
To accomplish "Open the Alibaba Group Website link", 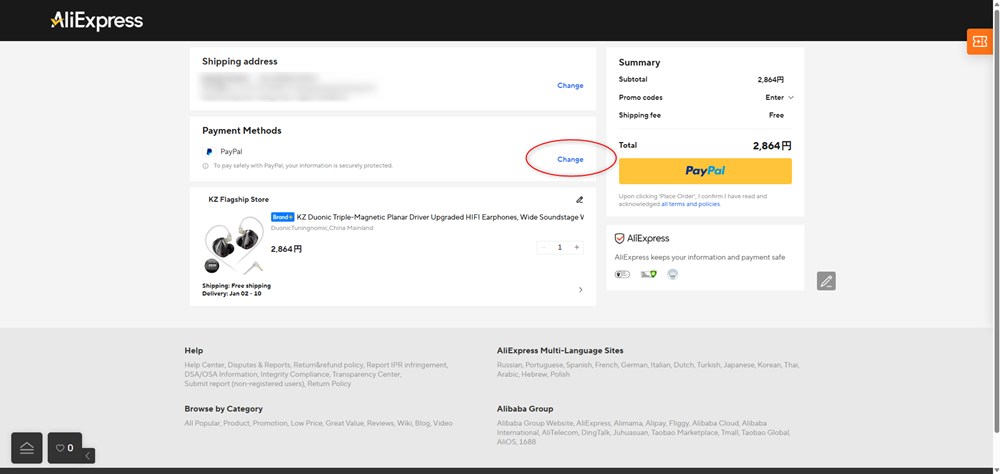I will [x=534, y=423].
